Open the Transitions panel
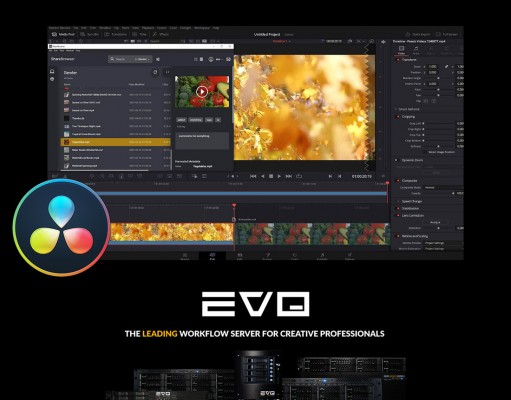Image resolution: width=511 pixels, height=400 pixels. pos(116,34)
